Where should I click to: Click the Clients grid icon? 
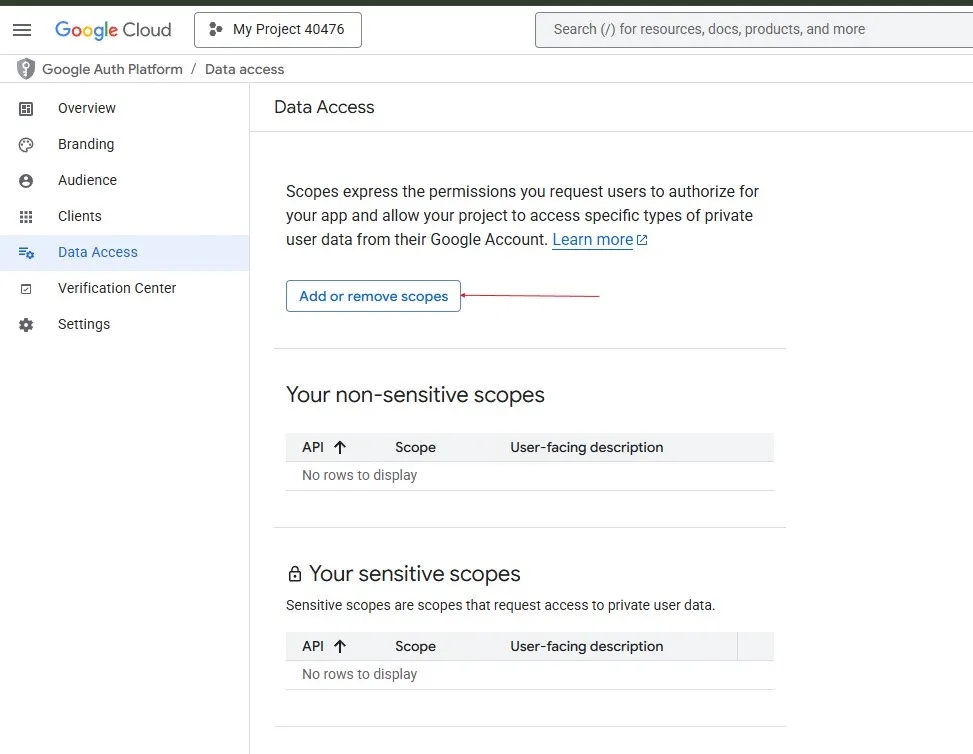(x=26, y=216)
